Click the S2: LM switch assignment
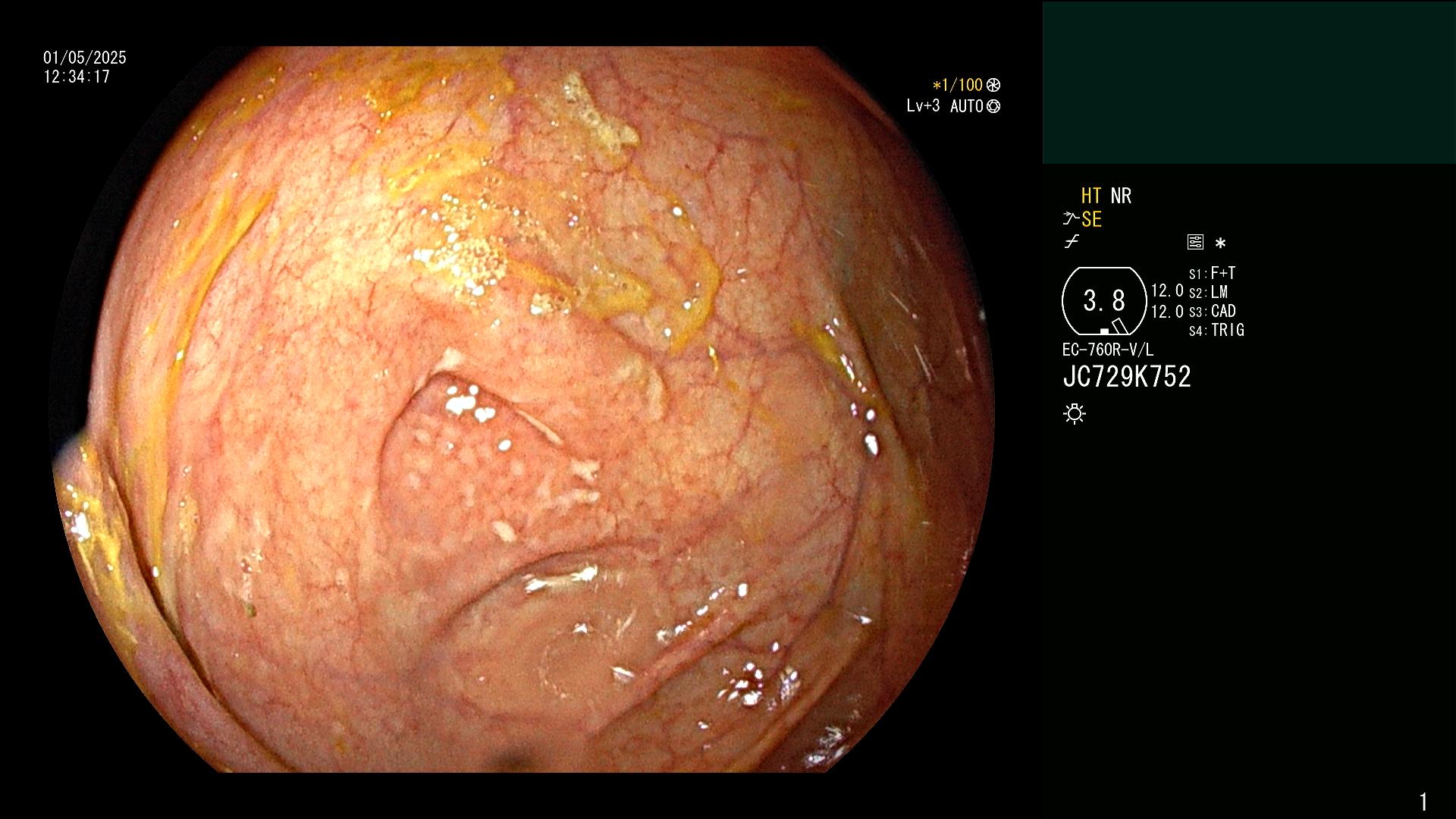Image resolution: width=1456 pixels, height=819 pixels. (x=1208, y=292)
